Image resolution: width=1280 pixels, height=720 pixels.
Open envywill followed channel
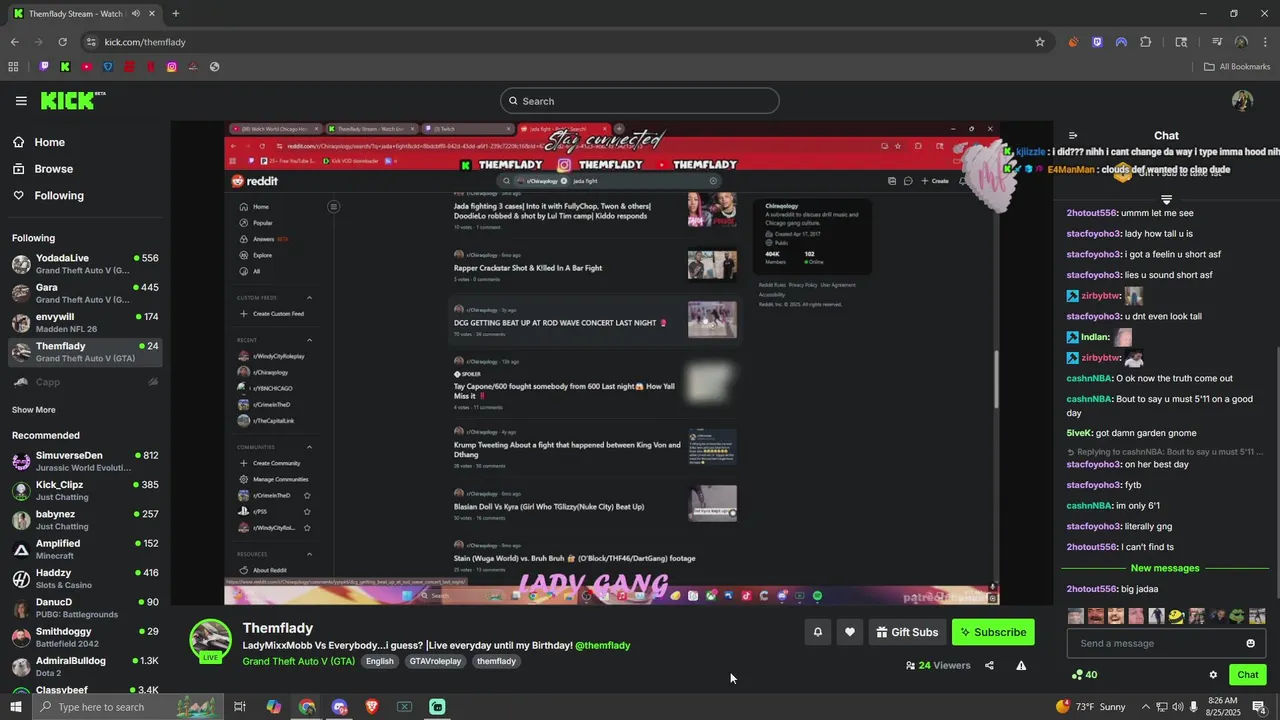pos(85,322)
